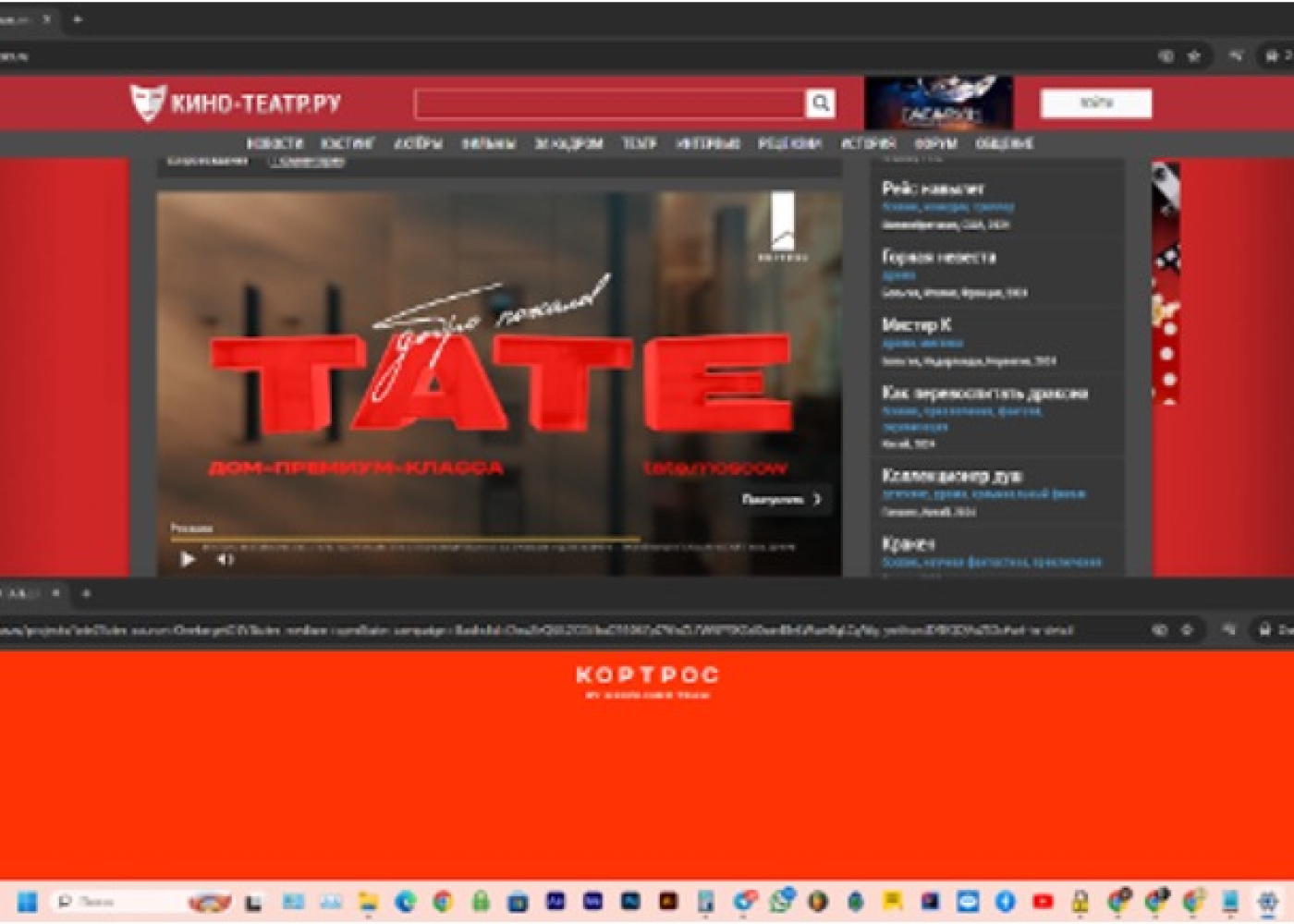Open the Актёры menu item
The image size is (1294, 924).
[418, 144]
